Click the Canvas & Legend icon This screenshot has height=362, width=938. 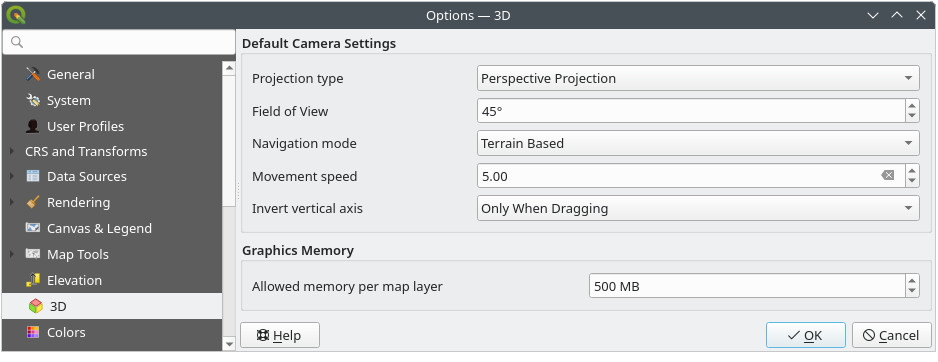(33, 228)
